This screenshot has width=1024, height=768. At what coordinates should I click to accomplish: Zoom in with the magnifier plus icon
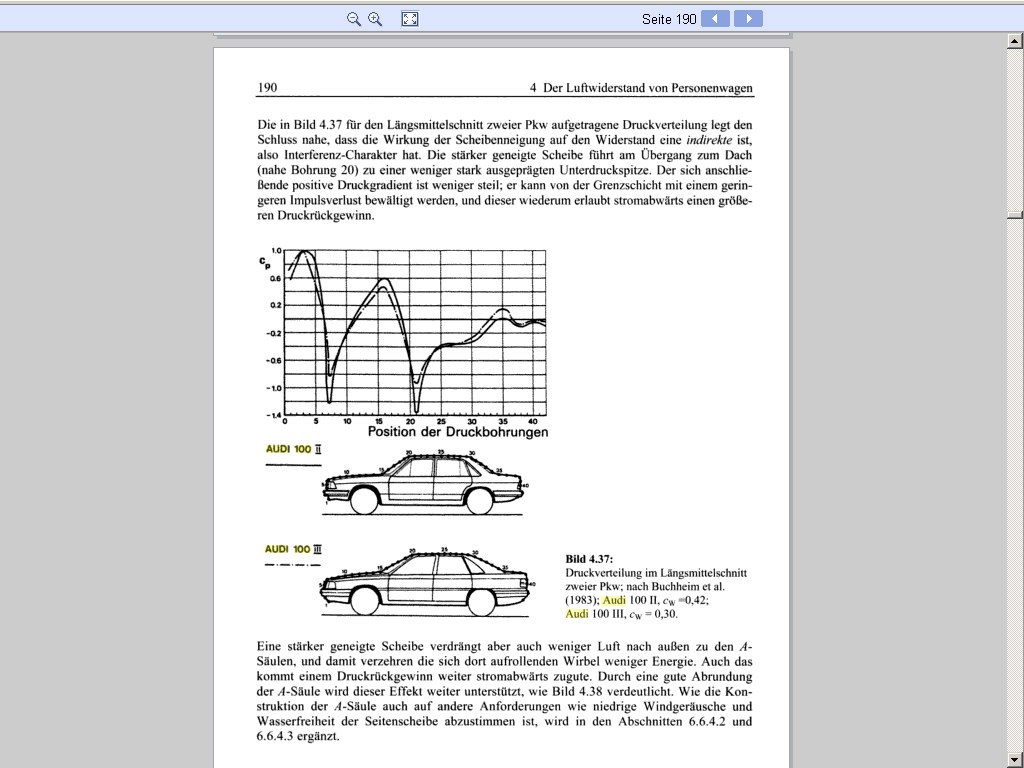point(375,19)
